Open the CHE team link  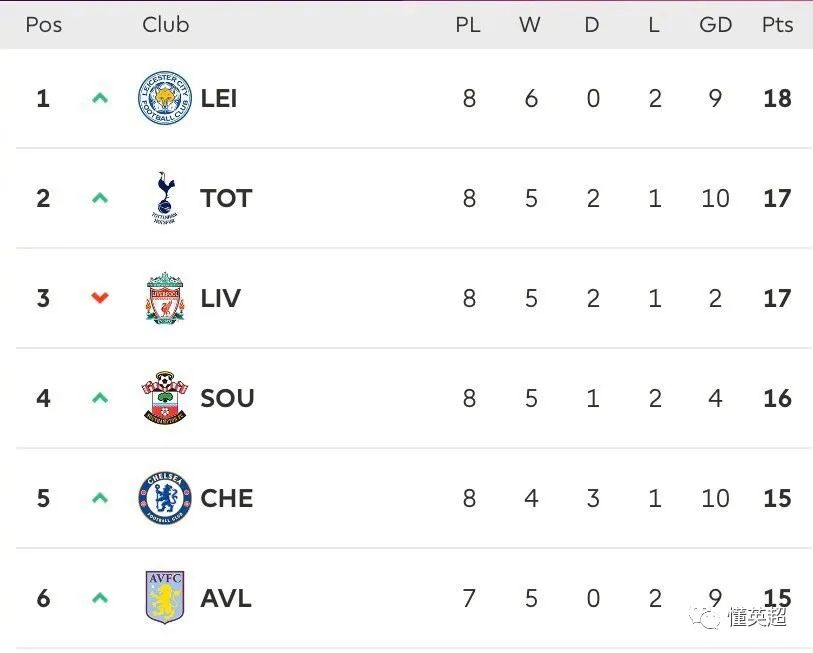pos(227,498)
